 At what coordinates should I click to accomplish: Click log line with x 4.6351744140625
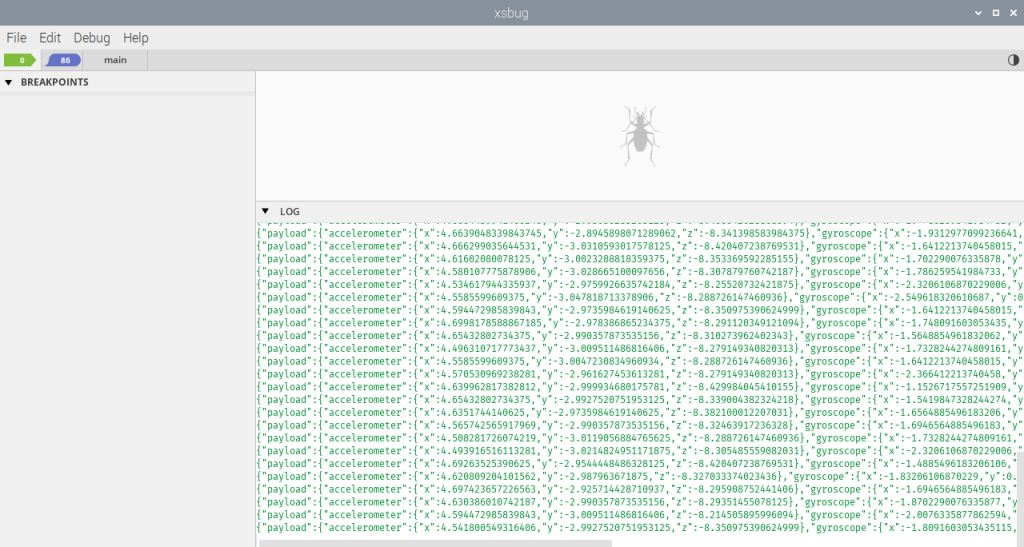(x=640, y=413)
